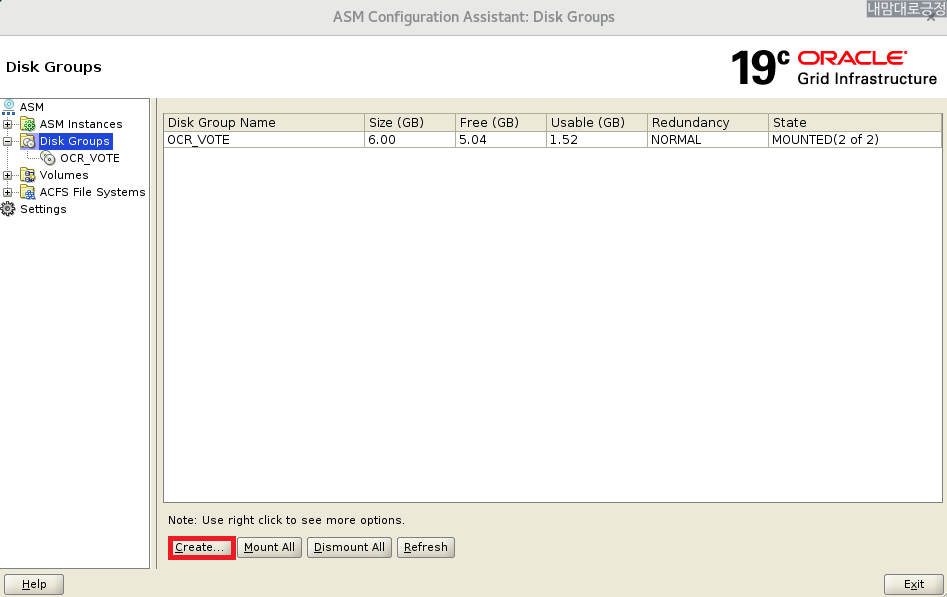Click the 6.00 size cell
Screen dimensions: 947x597
(x=410, y=140)
